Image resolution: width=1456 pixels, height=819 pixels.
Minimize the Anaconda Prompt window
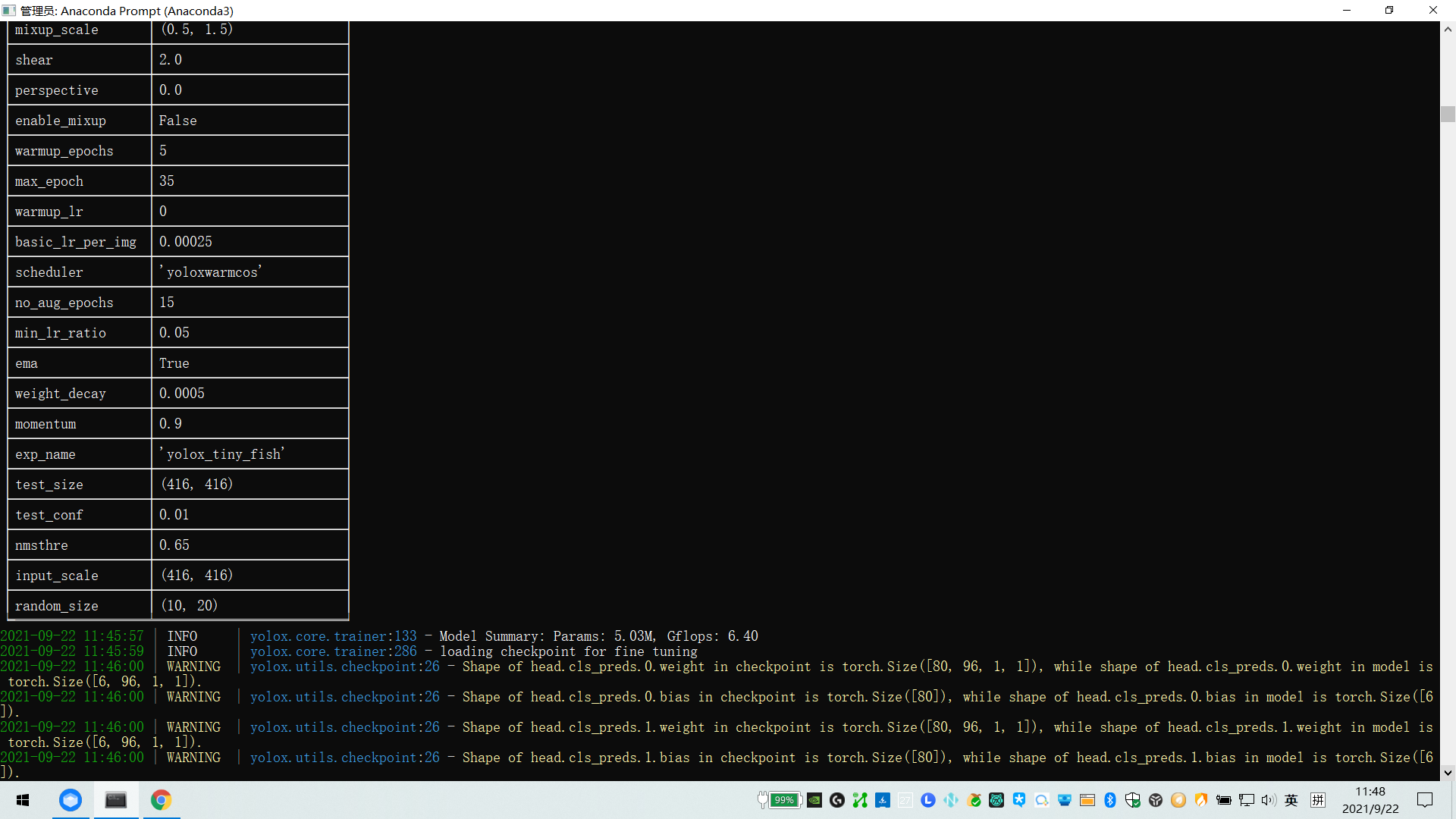coord(1347,11)
